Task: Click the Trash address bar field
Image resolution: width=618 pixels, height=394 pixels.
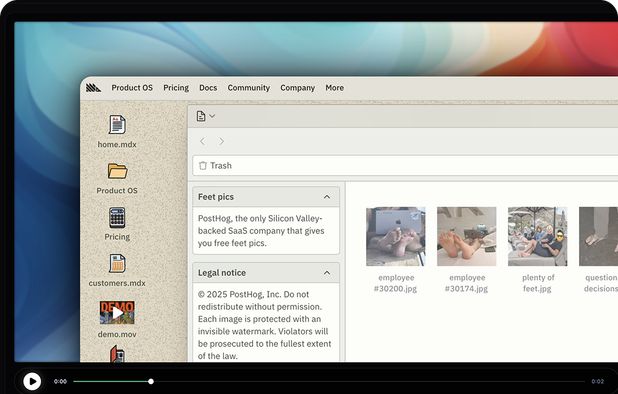Action: [405, 165]
